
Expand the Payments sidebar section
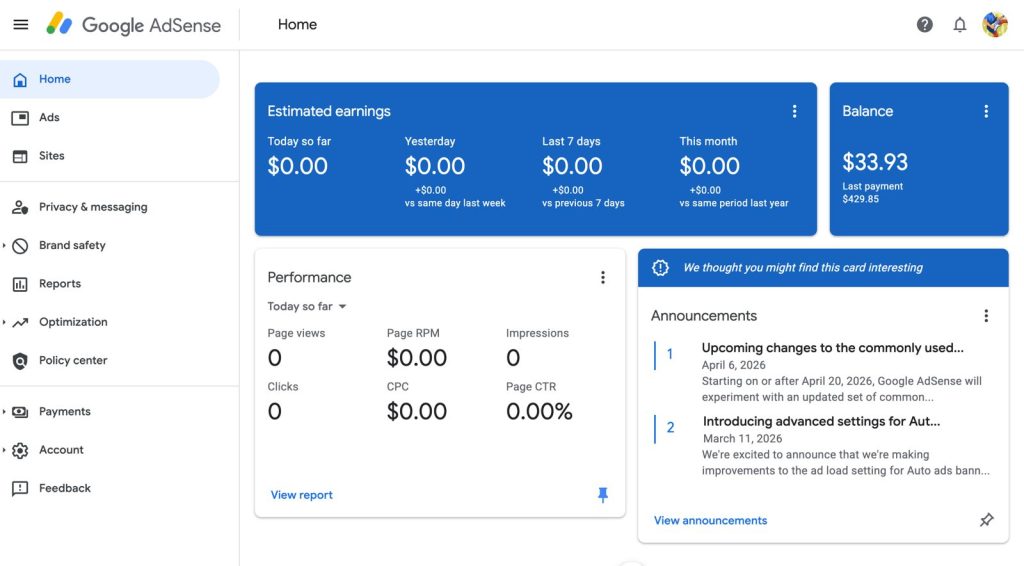(x=5, y=412)
